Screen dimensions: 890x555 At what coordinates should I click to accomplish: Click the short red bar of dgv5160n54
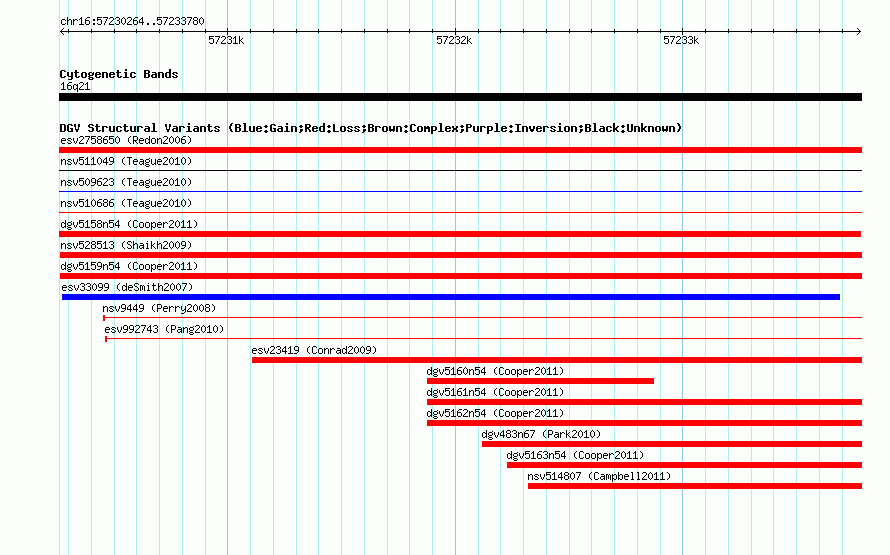tap(540, 381)
